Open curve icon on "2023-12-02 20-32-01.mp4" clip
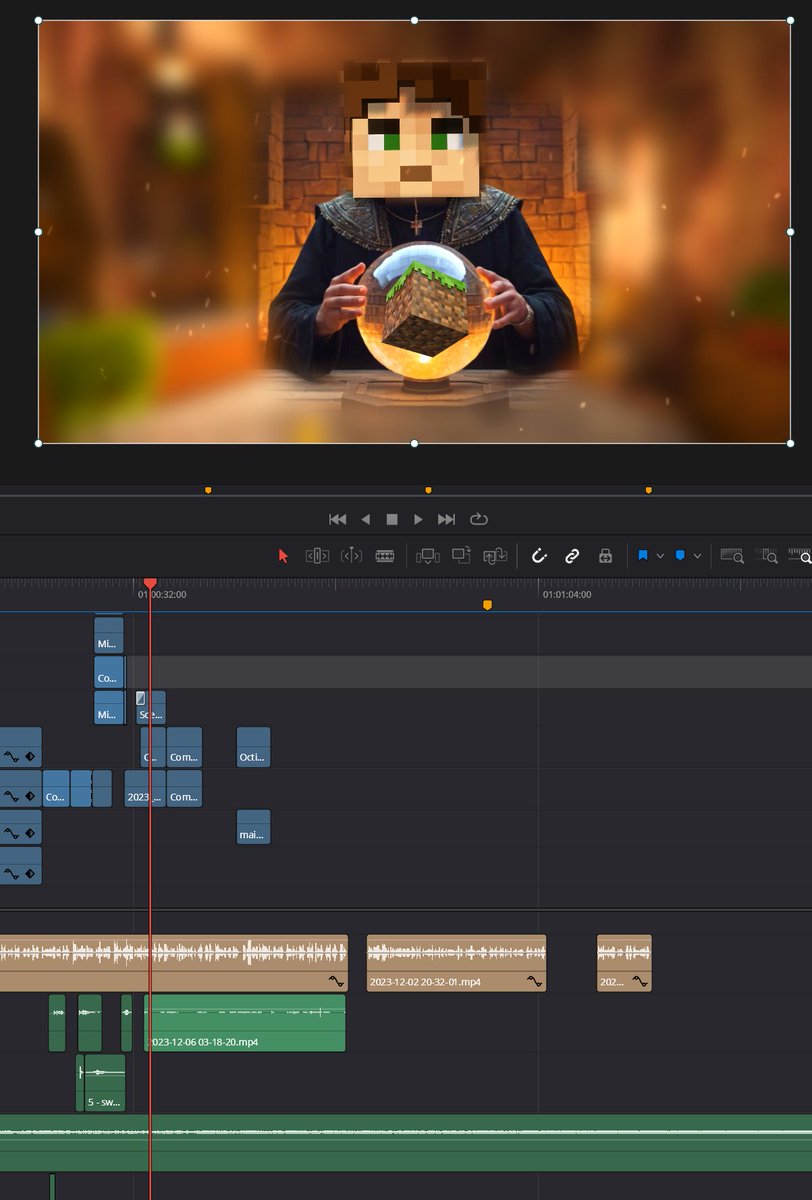Viewport: 812px width, 1200px height. pyautogui.click(x=535, y=982)
